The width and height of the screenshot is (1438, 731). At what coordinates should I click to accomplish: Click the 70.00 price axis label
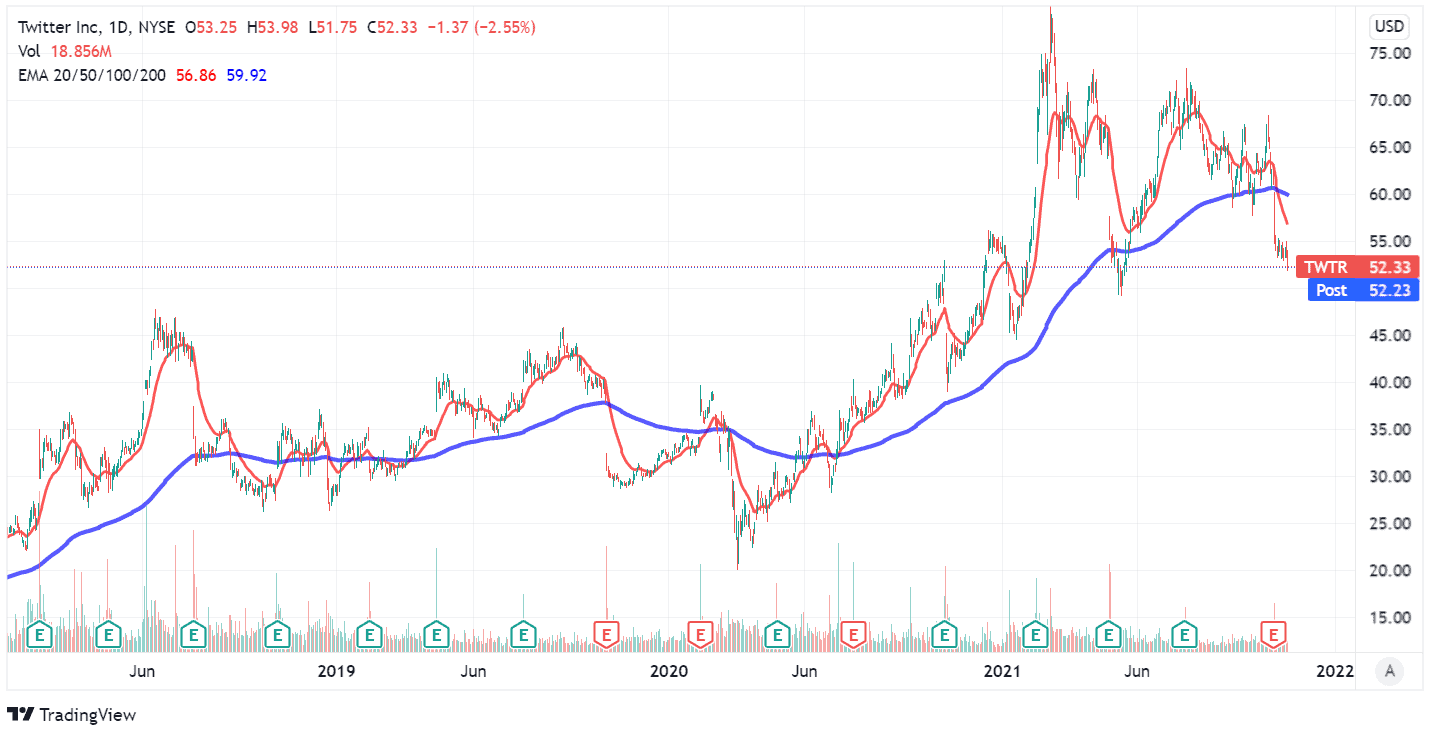click(1390, 100)
